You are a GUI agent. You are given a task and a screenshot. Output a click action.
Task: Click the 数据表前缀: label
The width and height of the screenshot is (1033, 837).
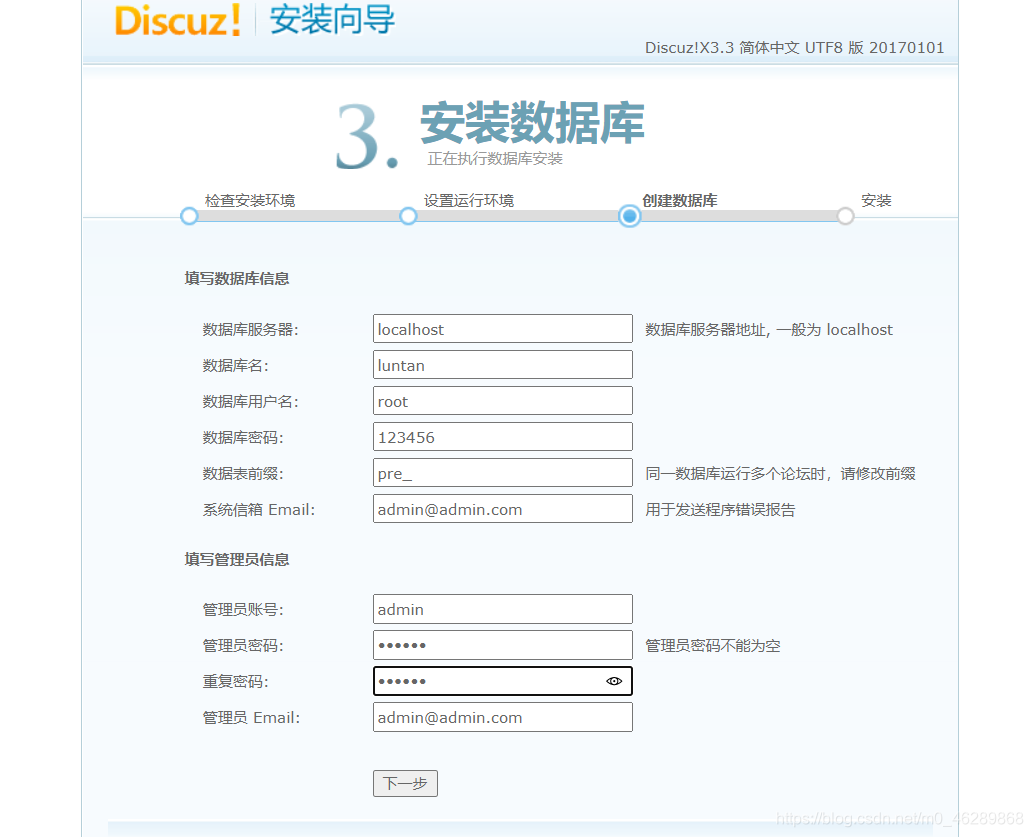[x=243, y=474]
